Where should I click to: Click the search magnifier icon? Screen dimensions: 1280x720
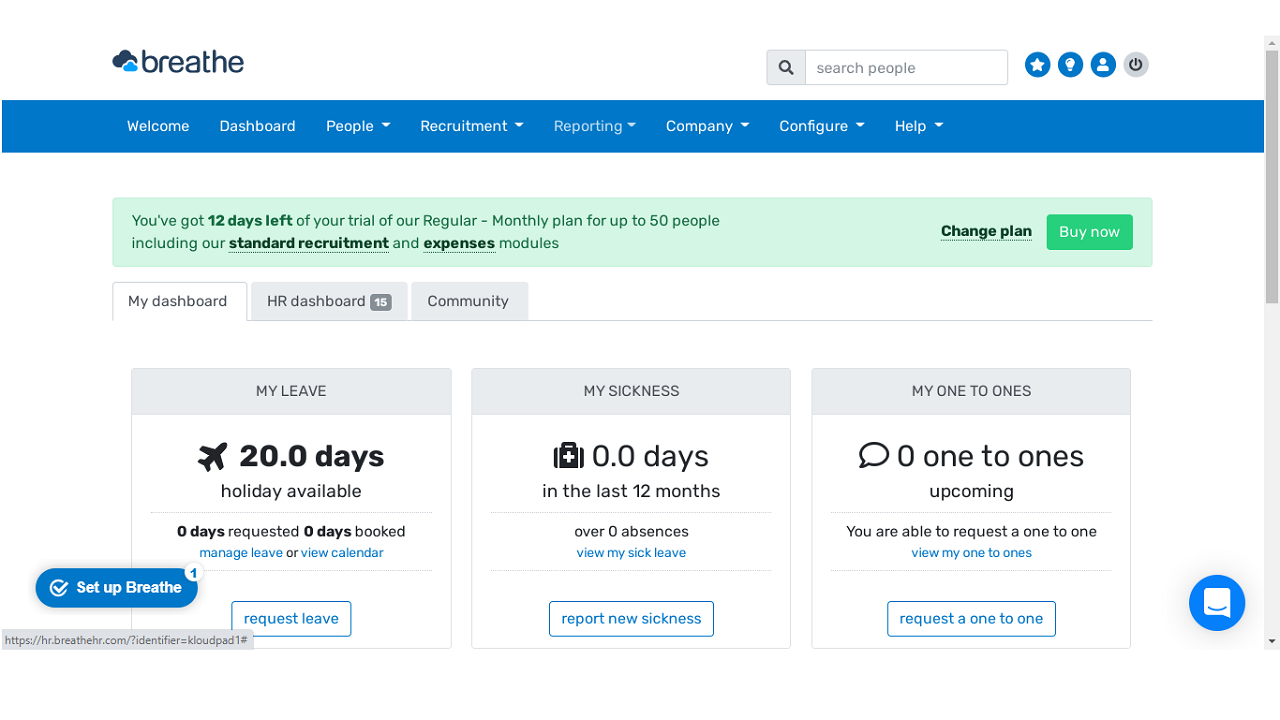[x=786, y=68]
